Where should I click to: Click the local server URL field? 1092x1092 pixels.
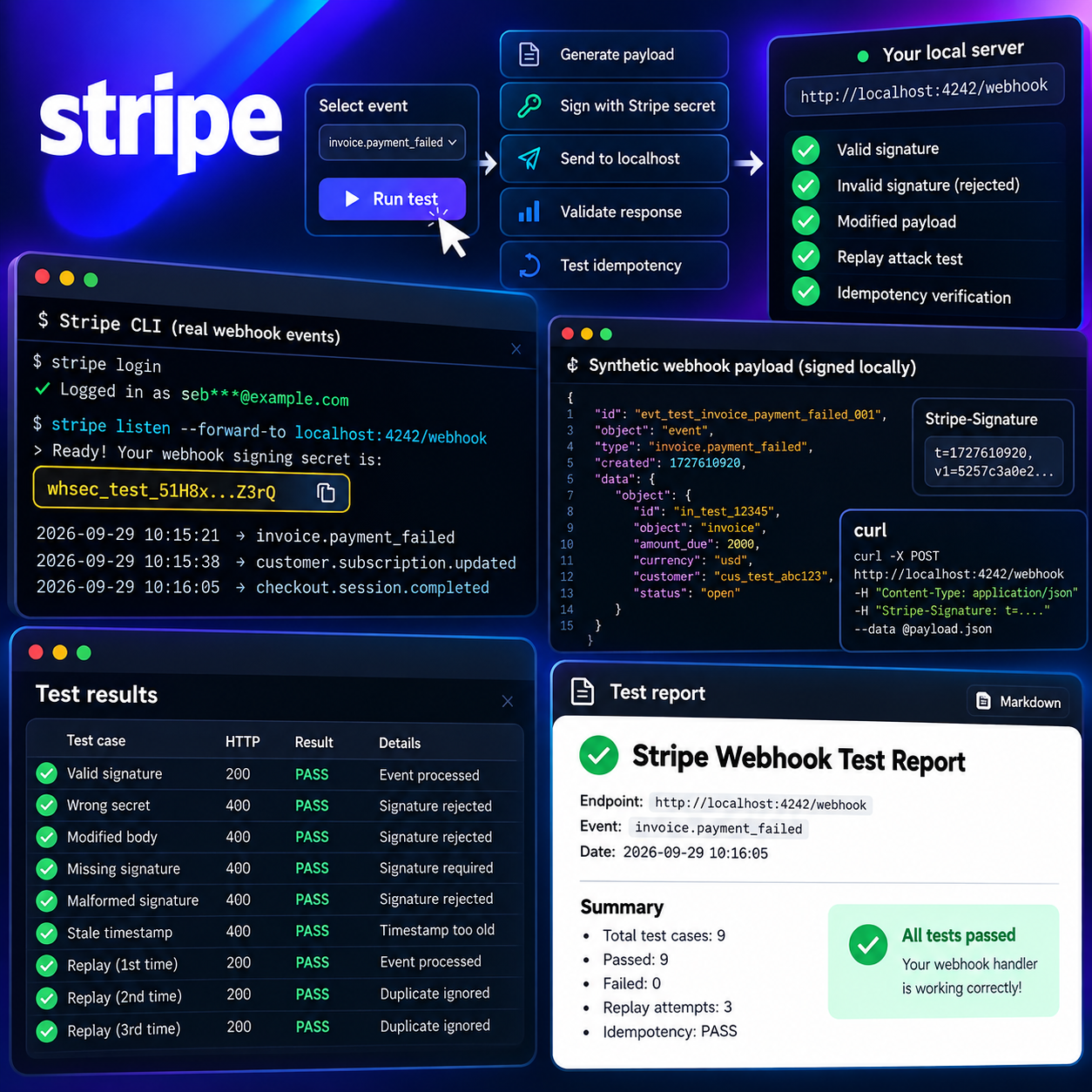[x=924, y=91]
